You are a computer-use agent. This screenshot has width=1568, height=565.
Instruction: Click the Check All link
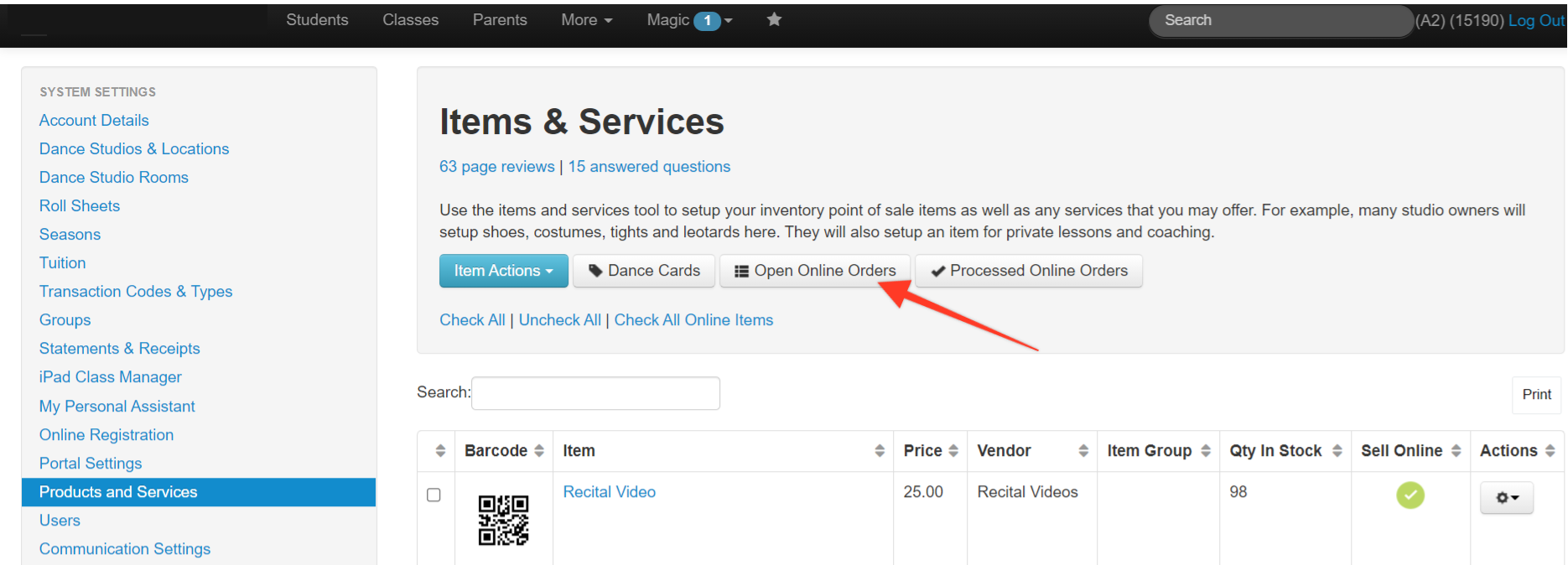(x=472, y=320)
